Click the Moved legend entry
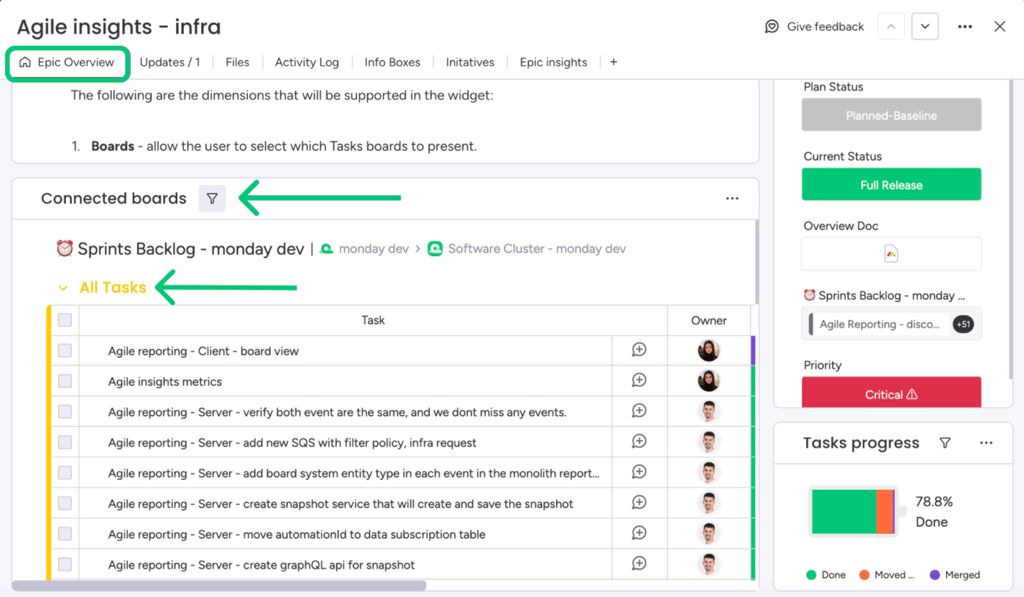This screenshot has height=597, width=1024. [886, 575]
